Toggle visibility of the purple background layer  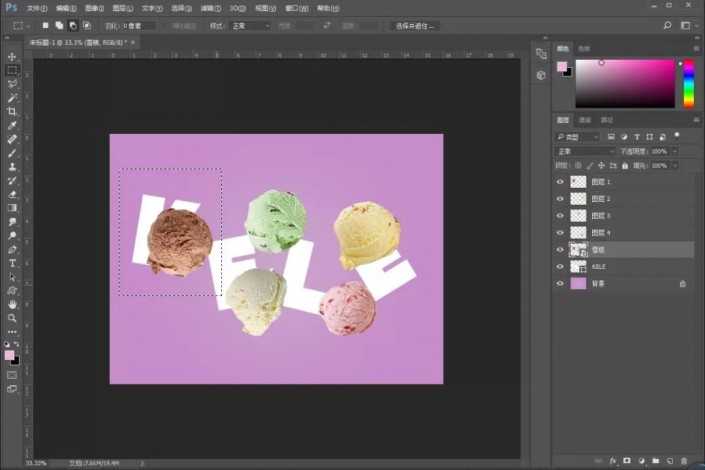560,284
